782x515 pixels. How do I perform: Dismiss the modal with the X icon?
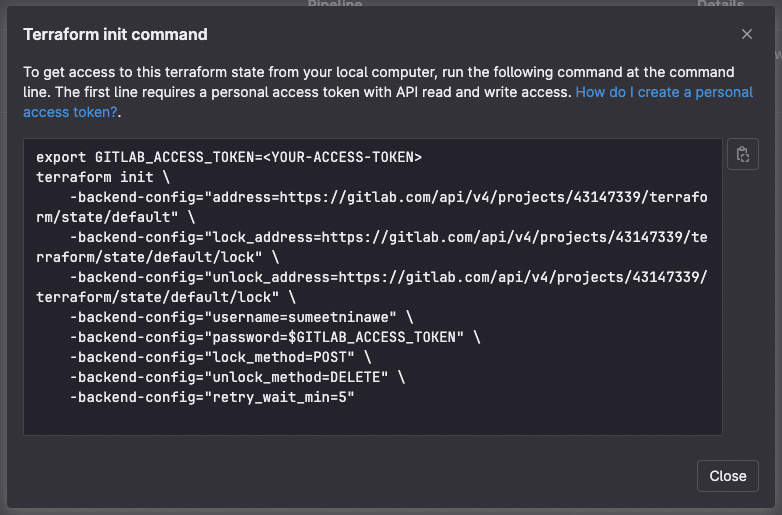click(746, 34)
